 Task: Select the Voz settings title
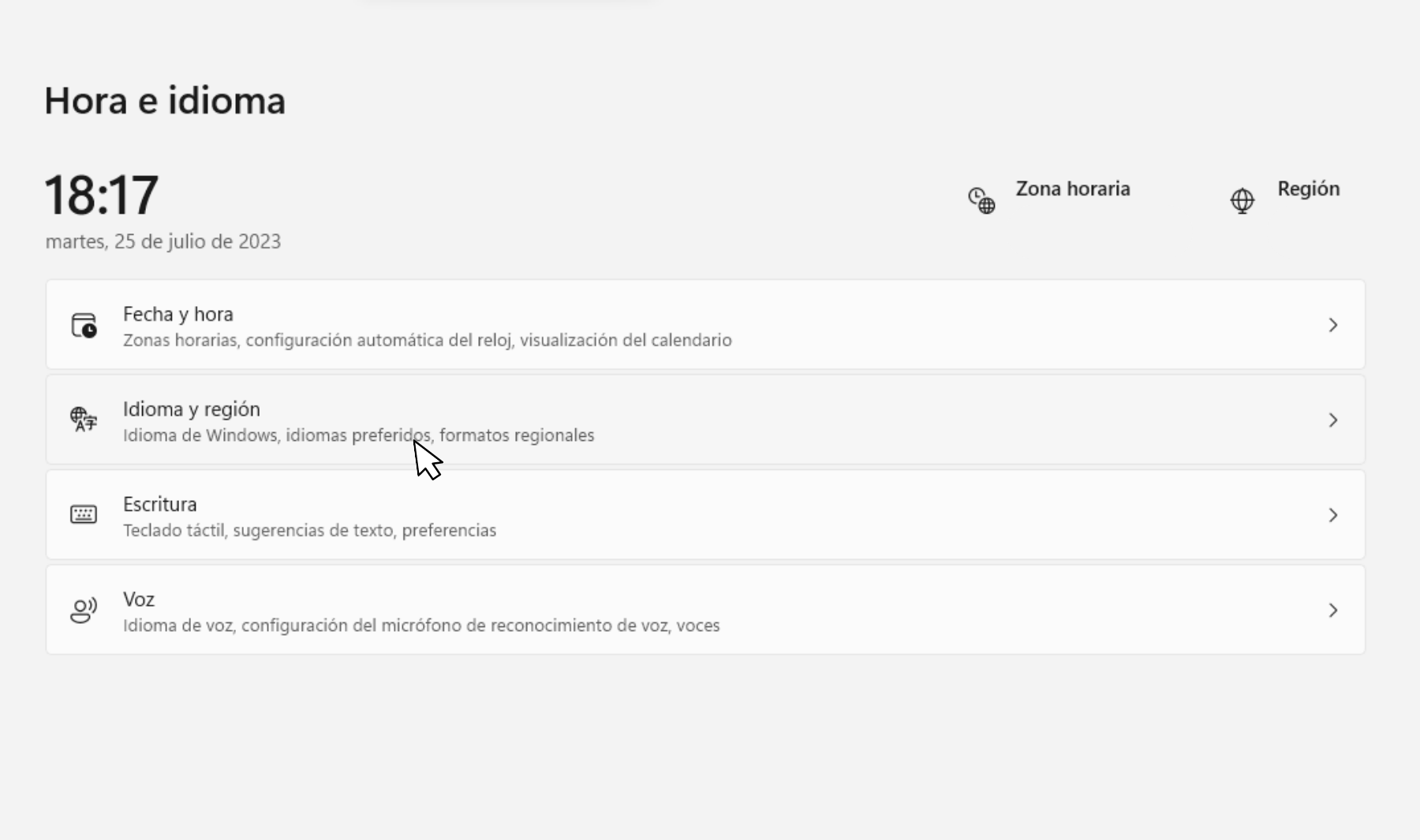tap(139, 599)
